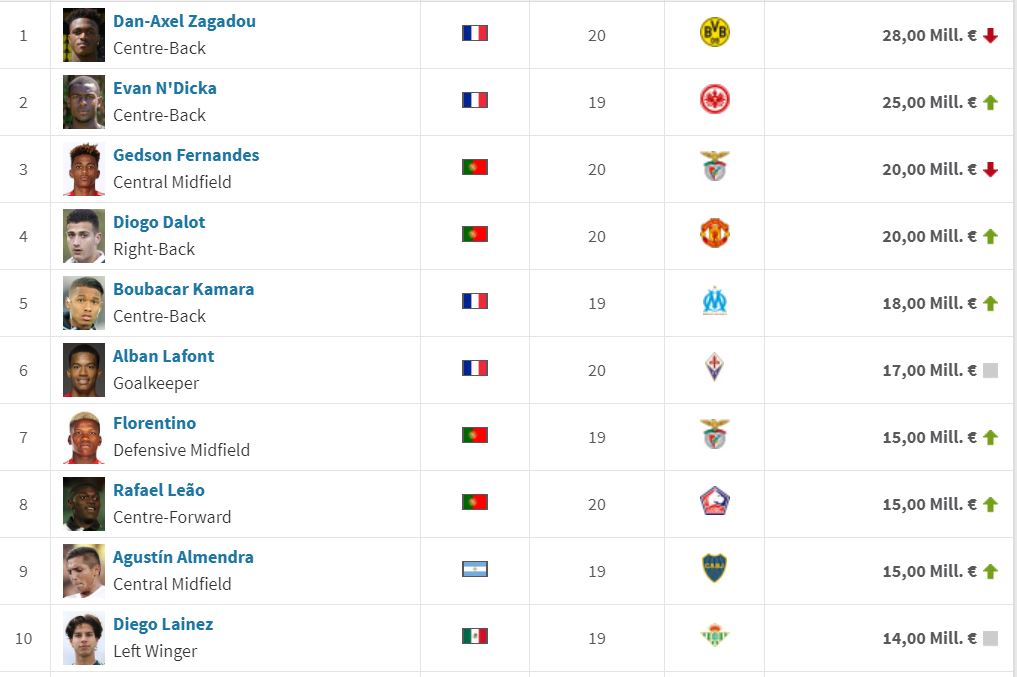Open Diogo Dalot player profile link
This screenshot has width=1017, height=677.
pyautogui.click(x=159, y=222)
